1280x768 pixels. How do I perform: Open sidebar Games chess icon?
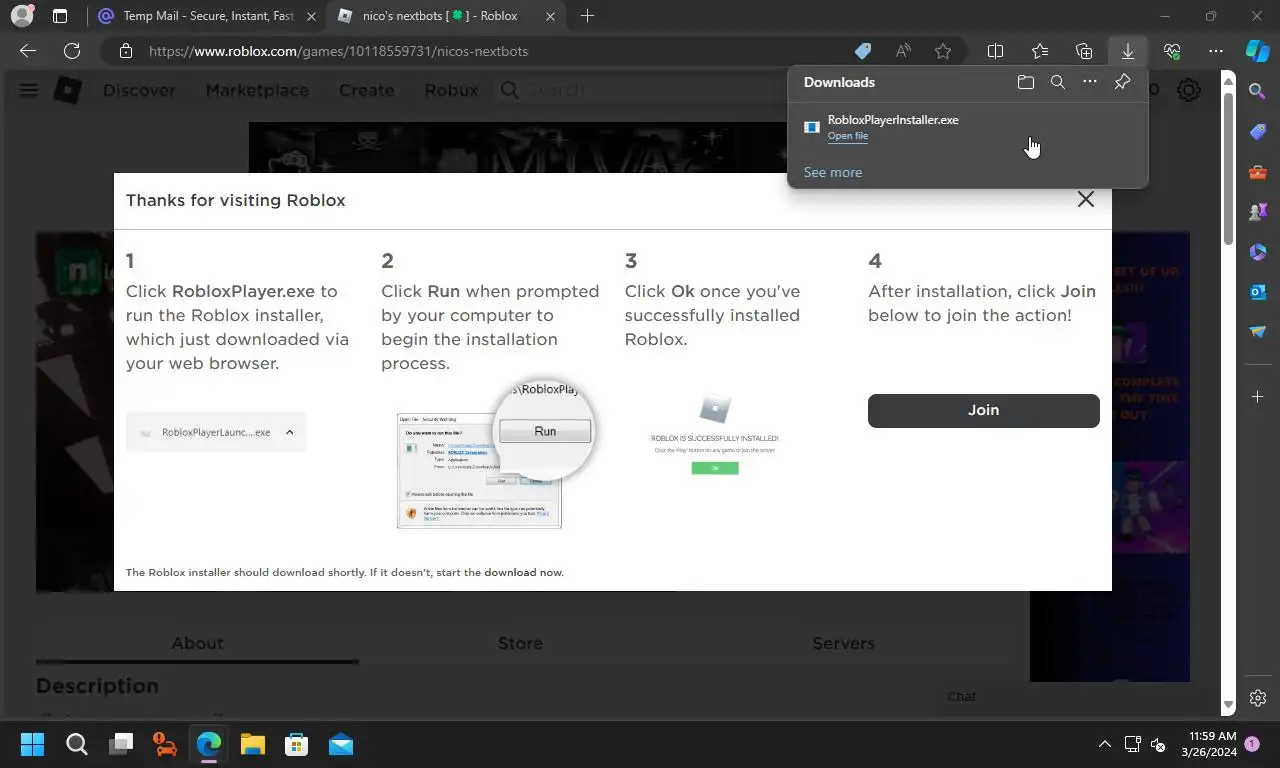[x=1258, y=212]
